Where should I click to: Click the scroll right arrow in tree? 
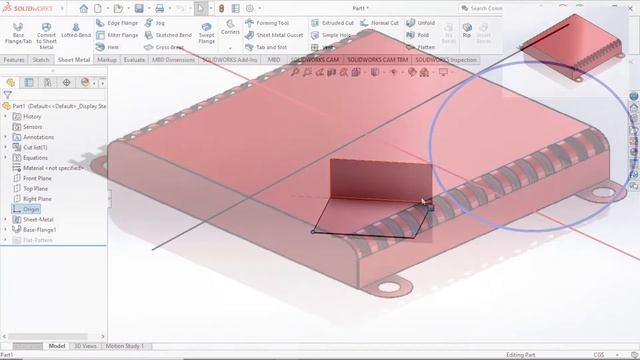tap(102, 336)
